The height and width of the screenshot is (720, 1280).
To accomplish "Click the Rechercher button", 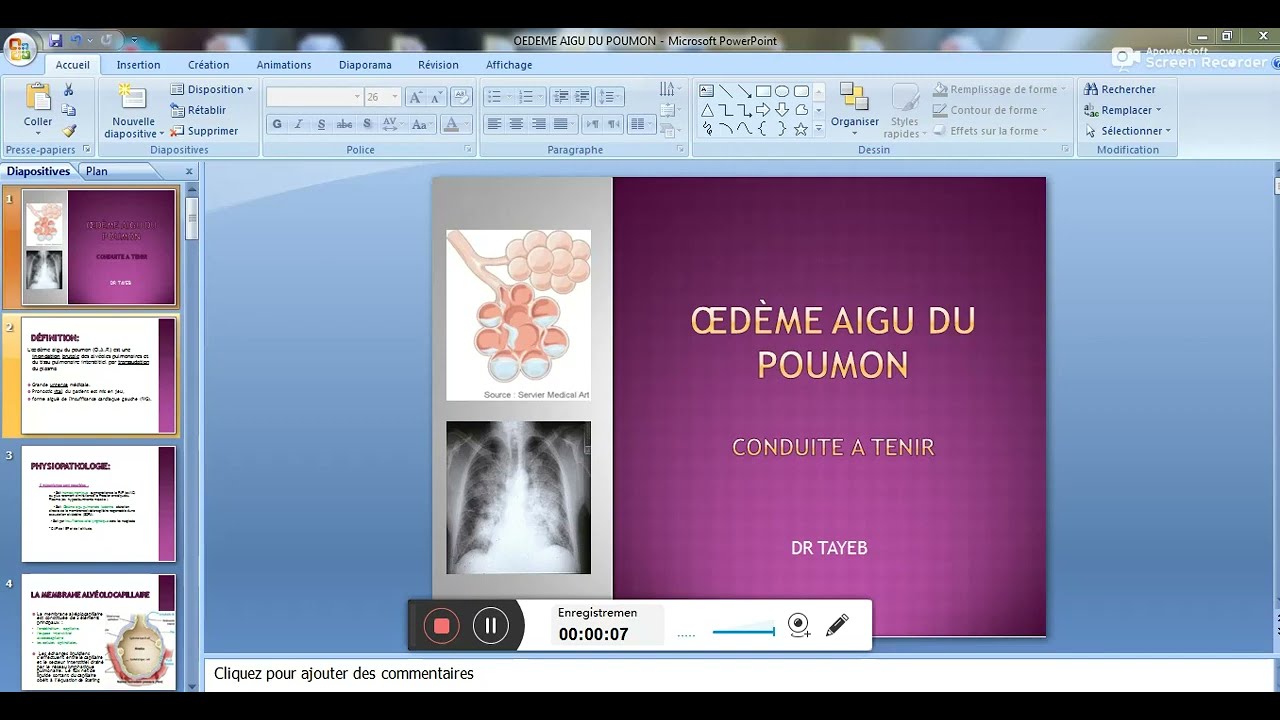I will pos(1120,89).
